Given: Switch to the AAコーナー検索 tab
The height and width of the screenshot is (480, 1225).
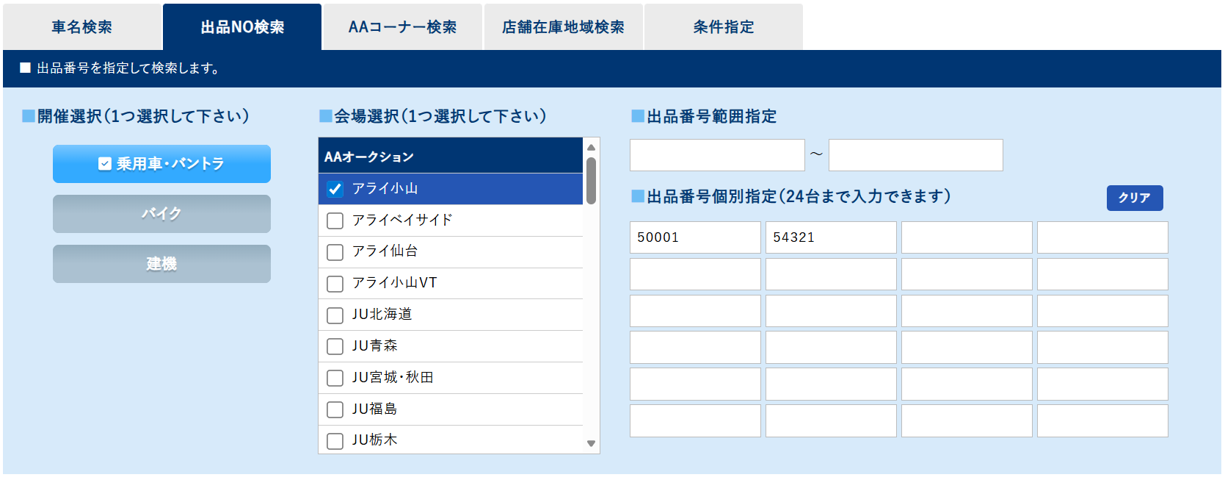Looking at the screenshot, I should (402, 27).
